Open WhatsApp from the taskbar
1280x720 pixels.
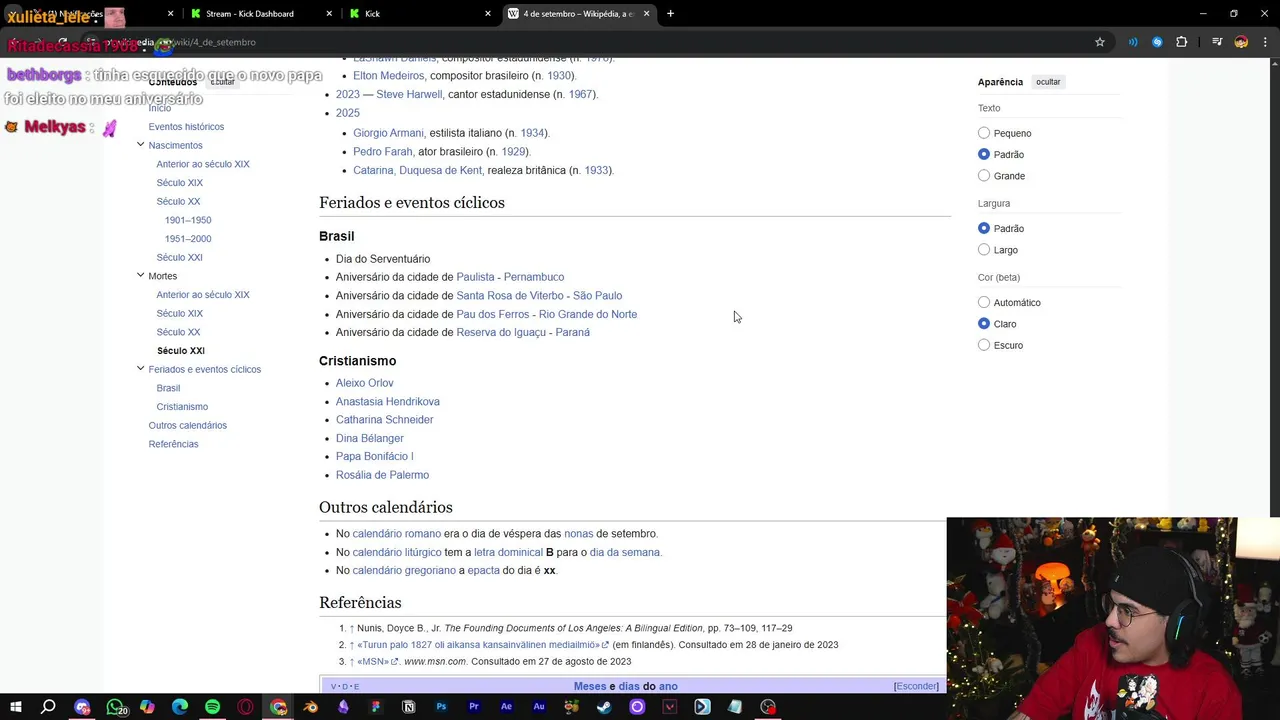(x=114, y=707)
